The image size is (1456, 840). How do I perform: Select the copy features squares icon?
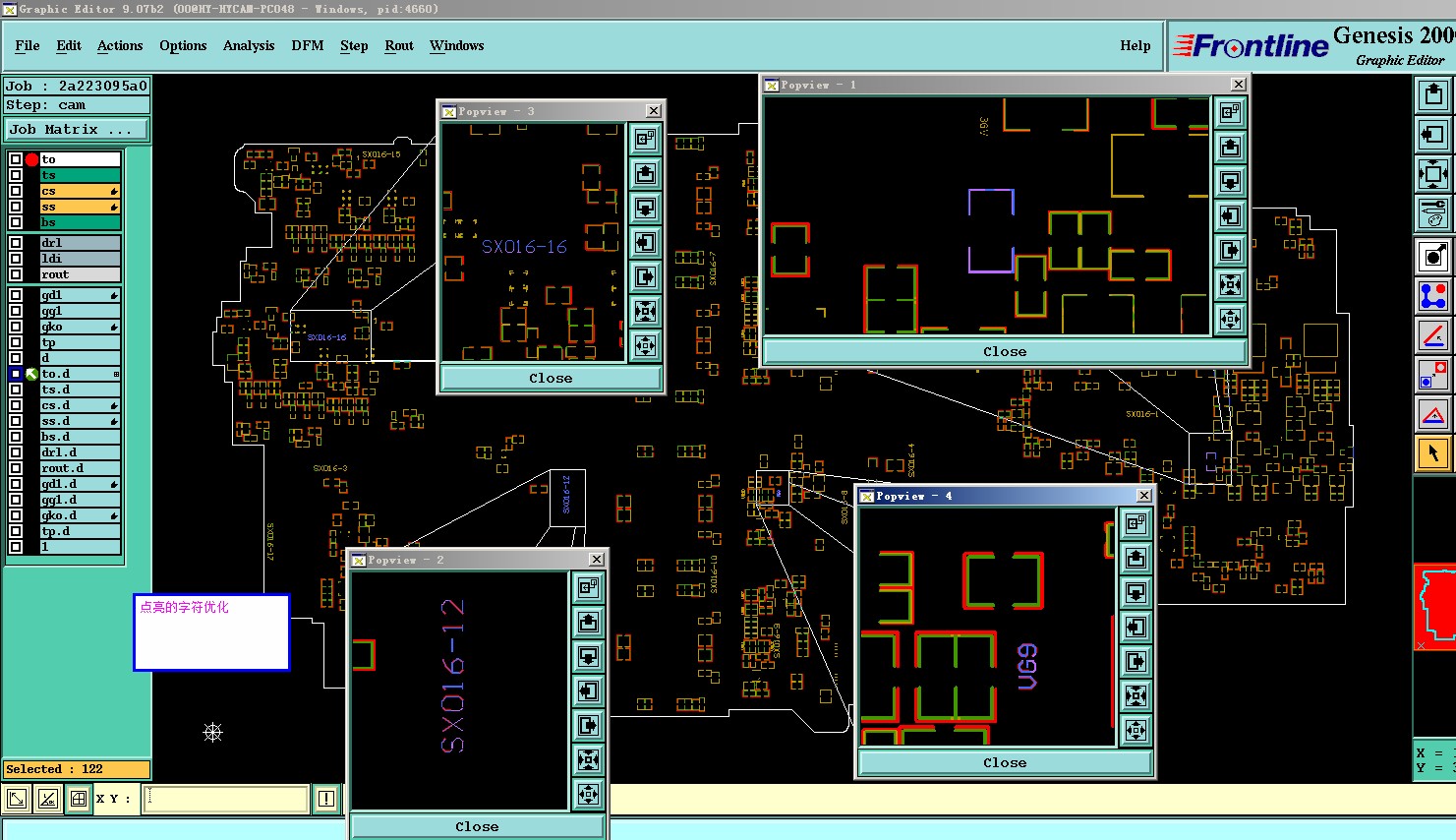tap(1433, 375)
